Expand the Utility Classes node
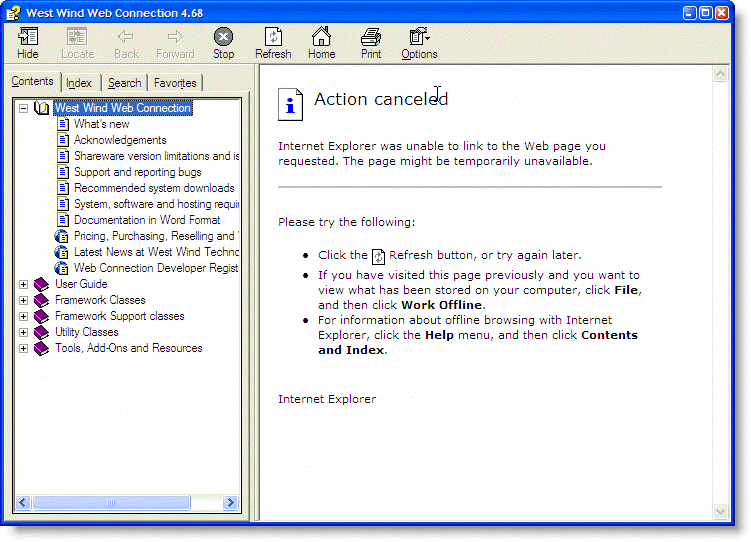This screenshot has height=542, width=751. pyautogui.click(x=24, y=332)
